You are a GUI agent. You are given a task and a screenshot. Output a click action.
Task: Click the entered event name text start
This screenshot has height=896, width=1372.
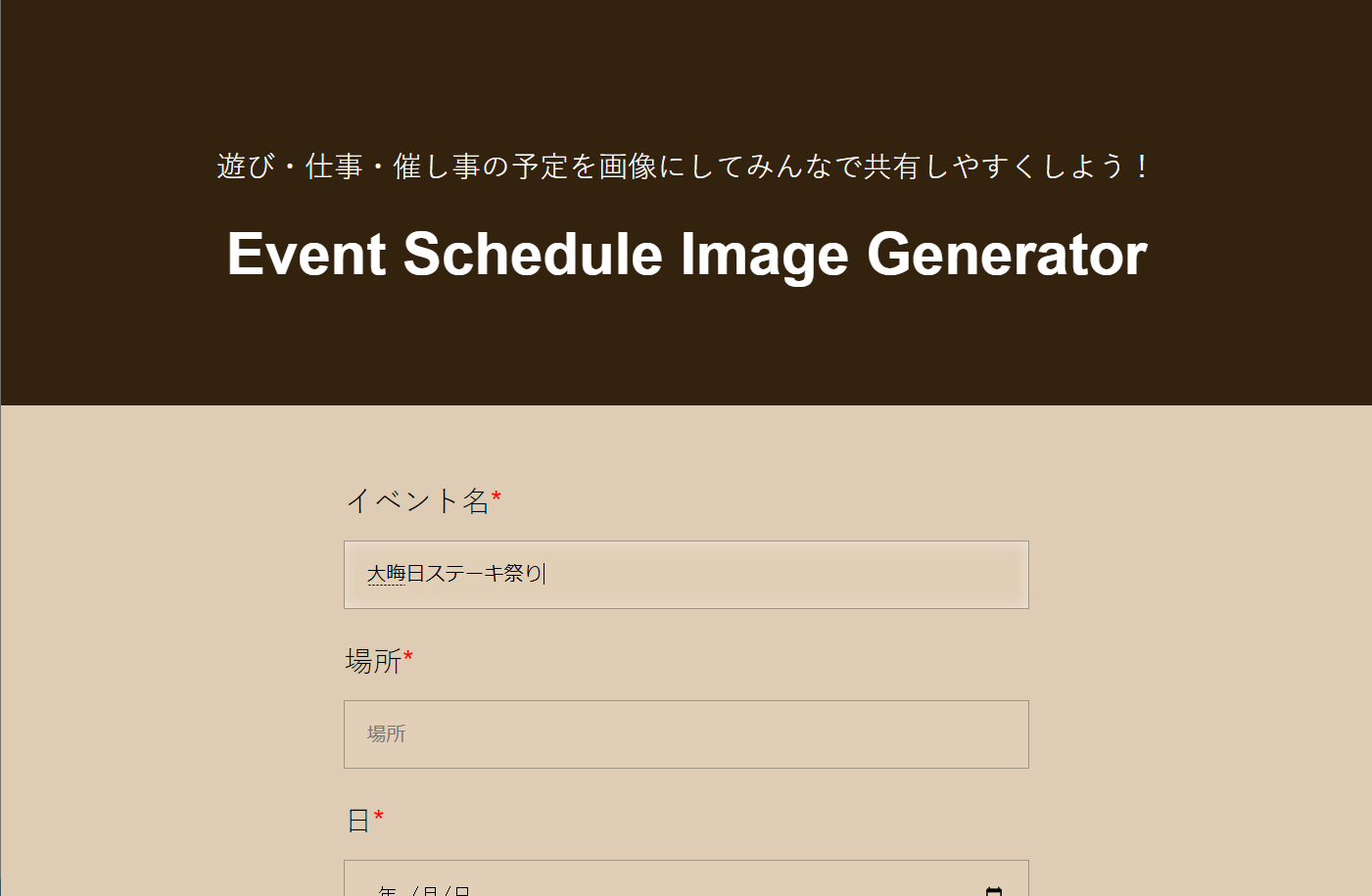tap(370, 575)
